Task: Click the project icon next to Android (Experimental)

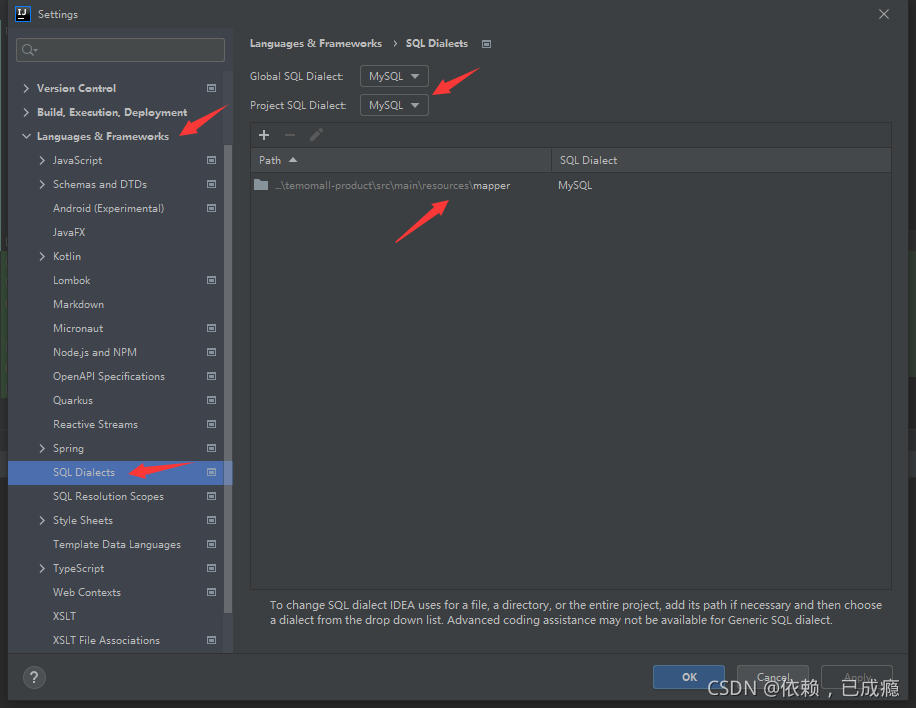Action: pyautogui.click(x=211, y=208)
